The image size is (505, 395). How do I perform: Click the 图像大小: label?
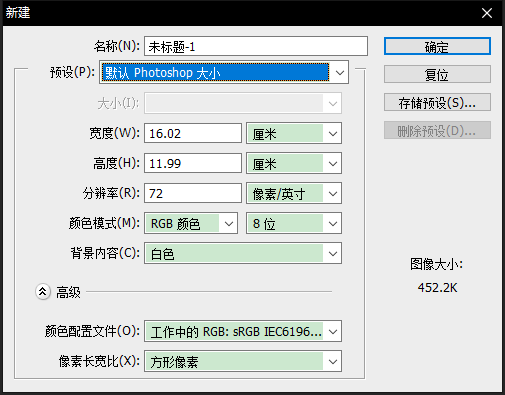[x=436, y=264]
